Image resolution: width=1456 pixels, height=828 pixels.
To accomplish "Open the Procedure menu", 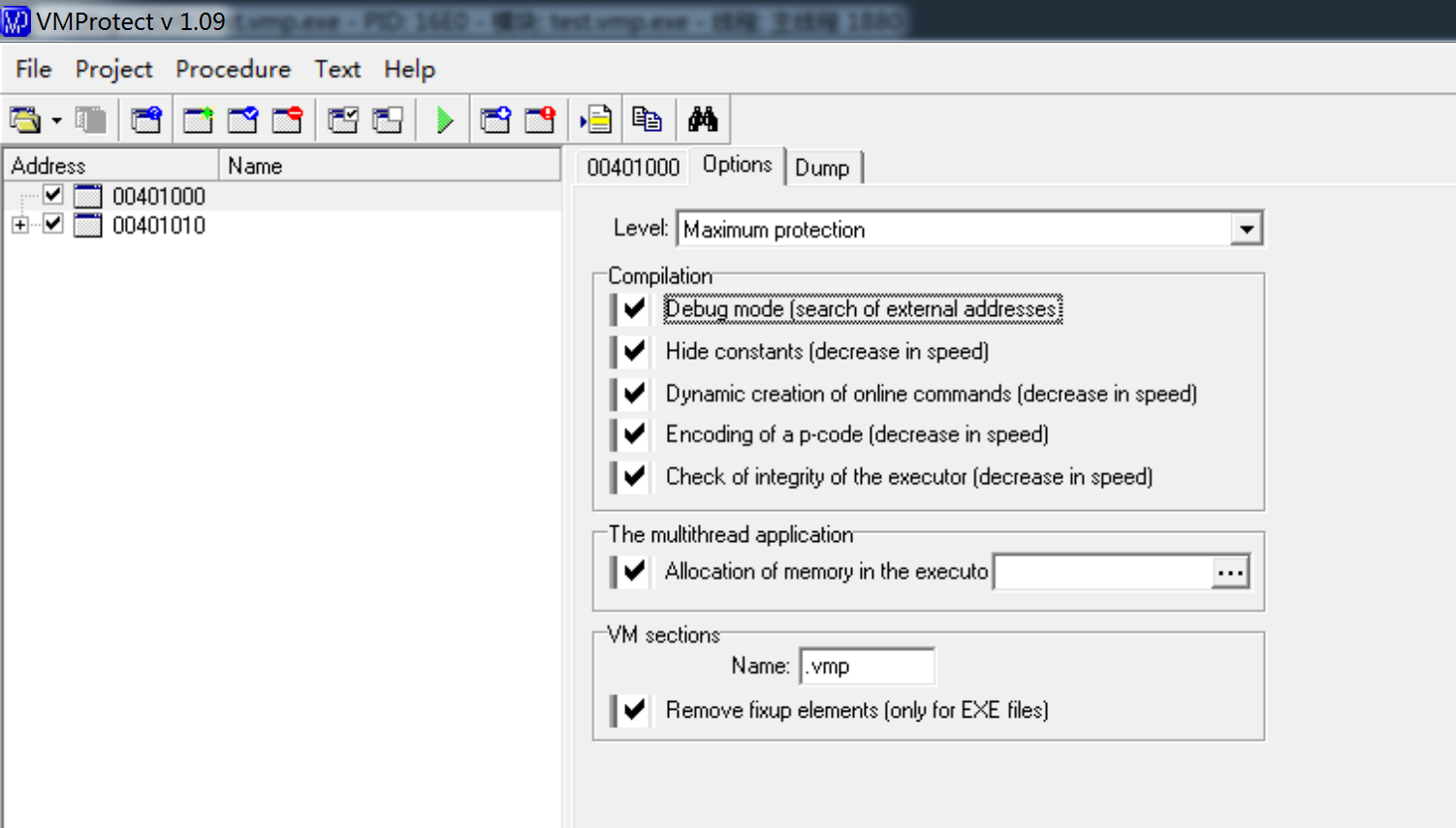I will (x=234, y=69).
